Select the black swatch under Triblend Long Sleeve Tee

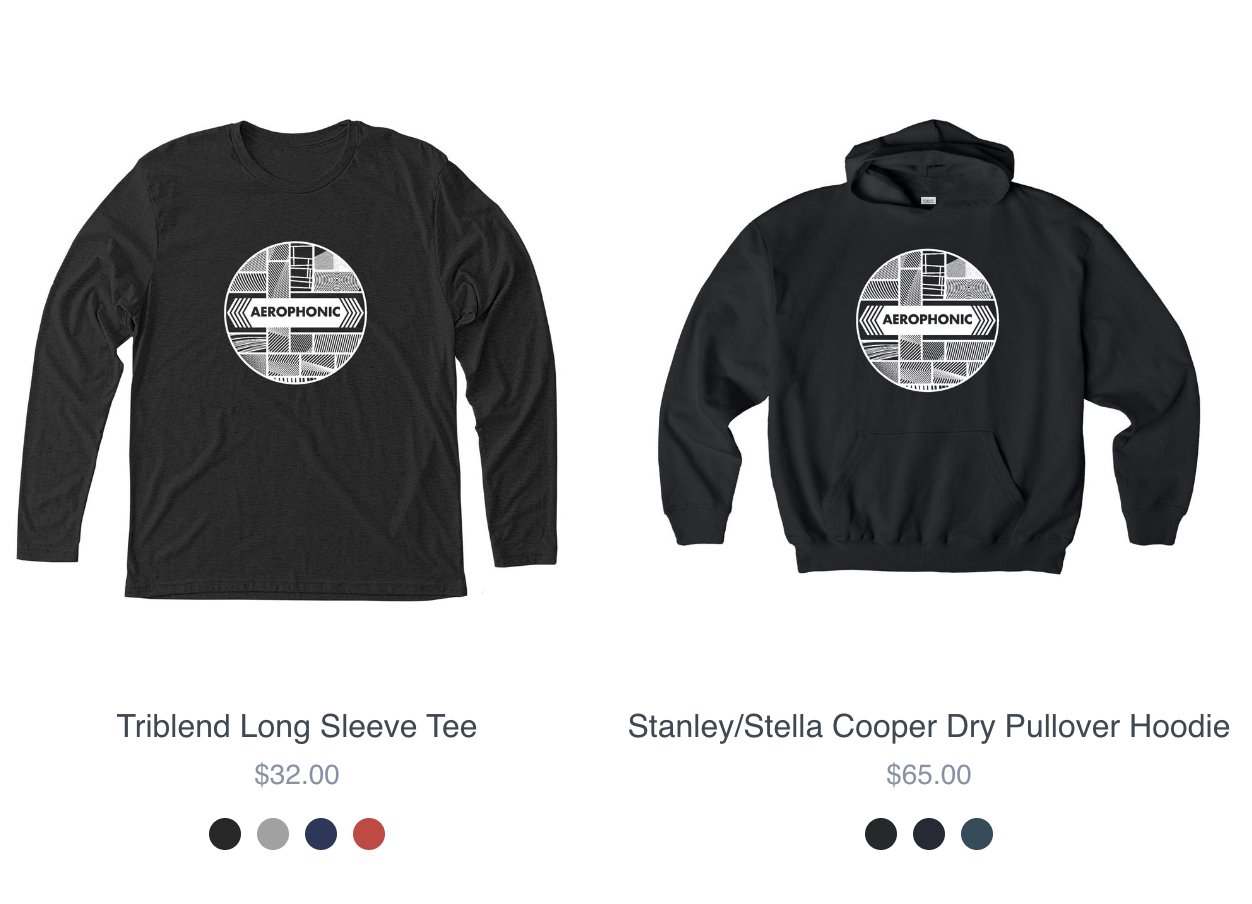(x=225, y=833)
